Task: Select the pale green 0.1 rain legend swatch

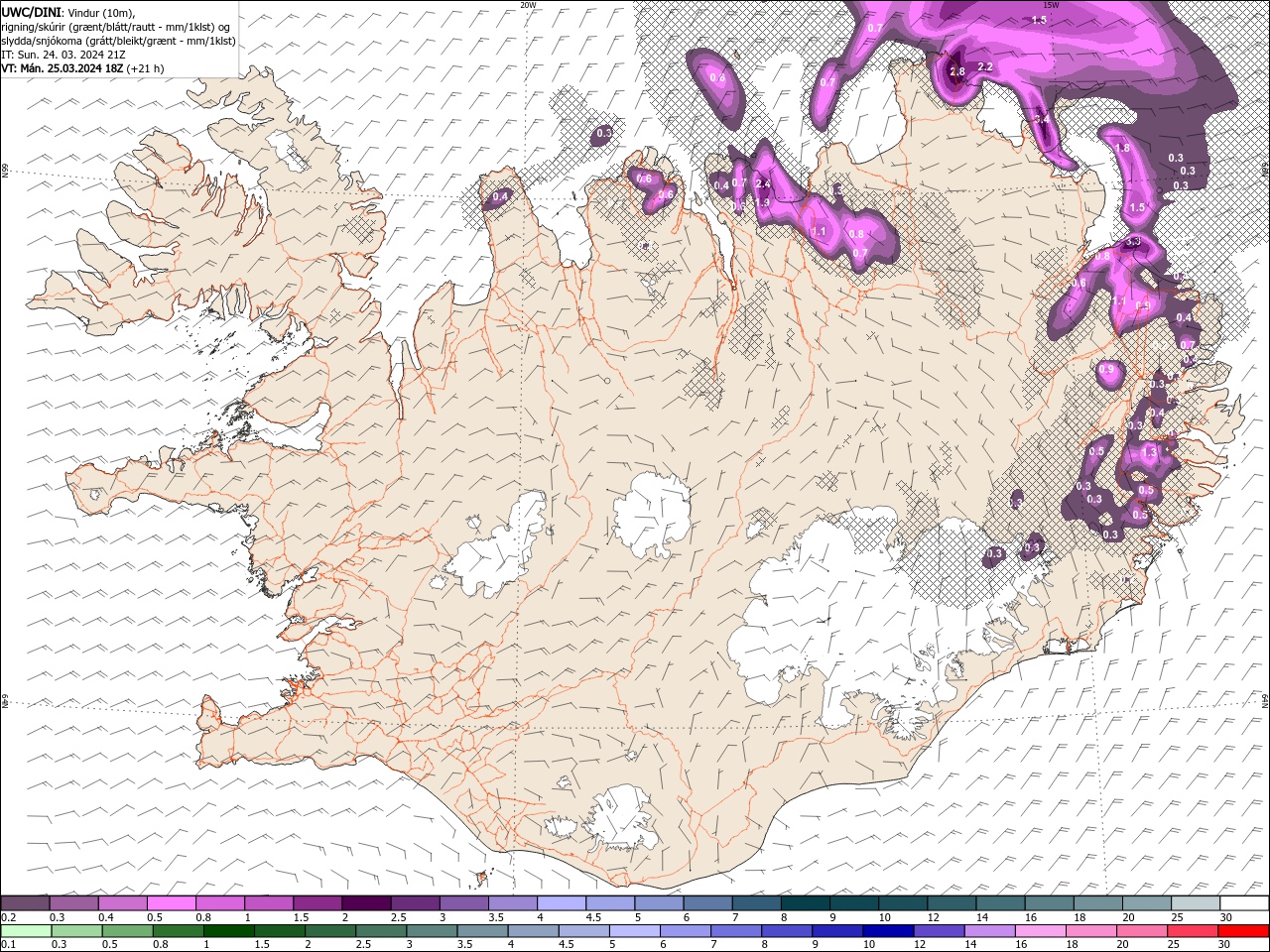Action: click(x=26, y=931)
